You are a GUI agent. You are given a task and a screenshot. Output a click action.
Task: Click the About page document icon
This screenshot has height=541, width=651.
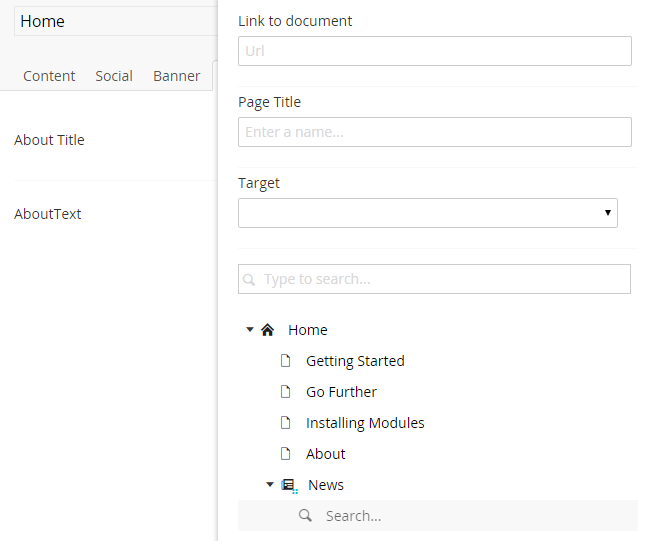point(285,454)
